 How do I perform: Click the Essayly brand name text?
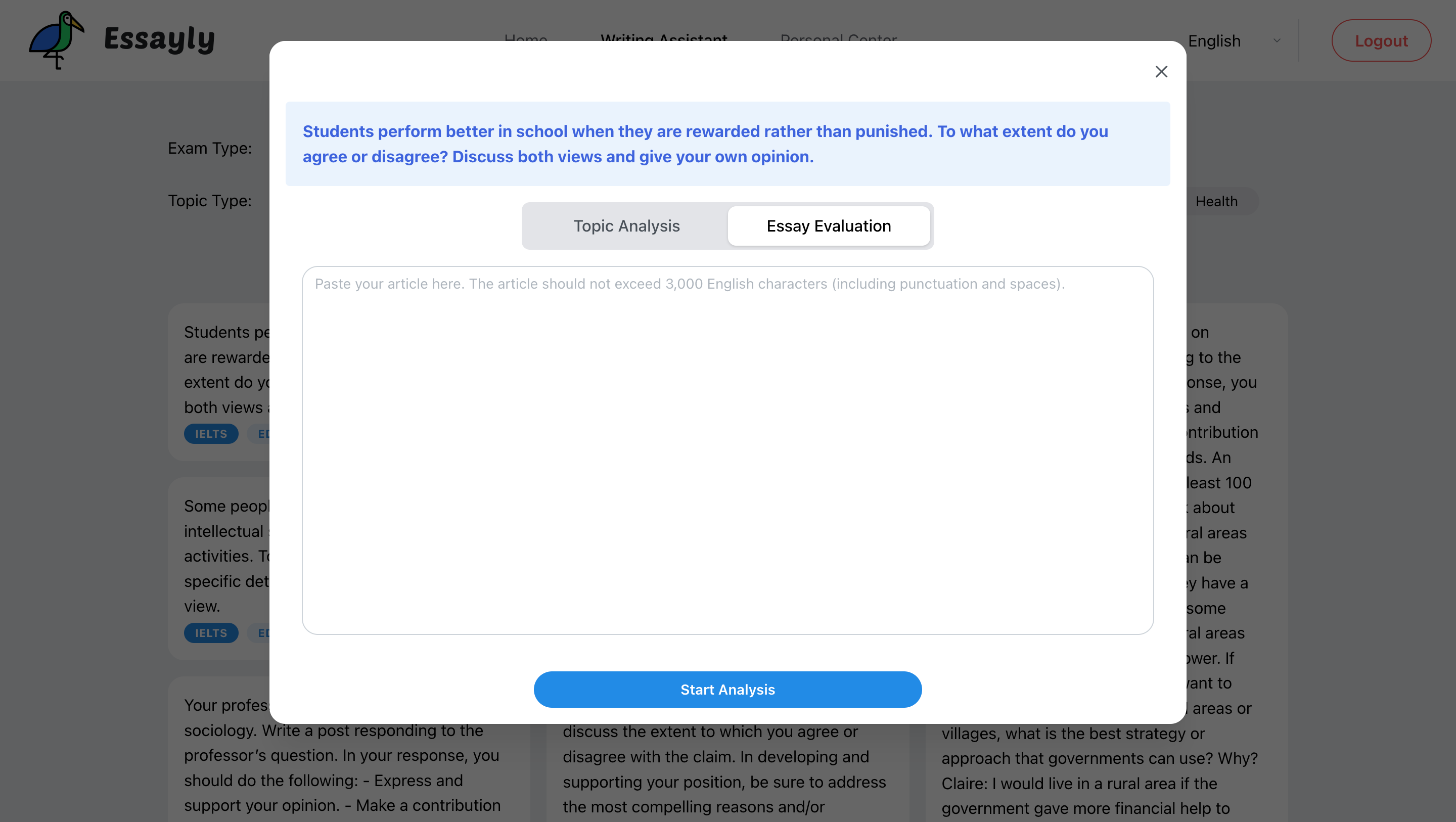tap(159, 40)
